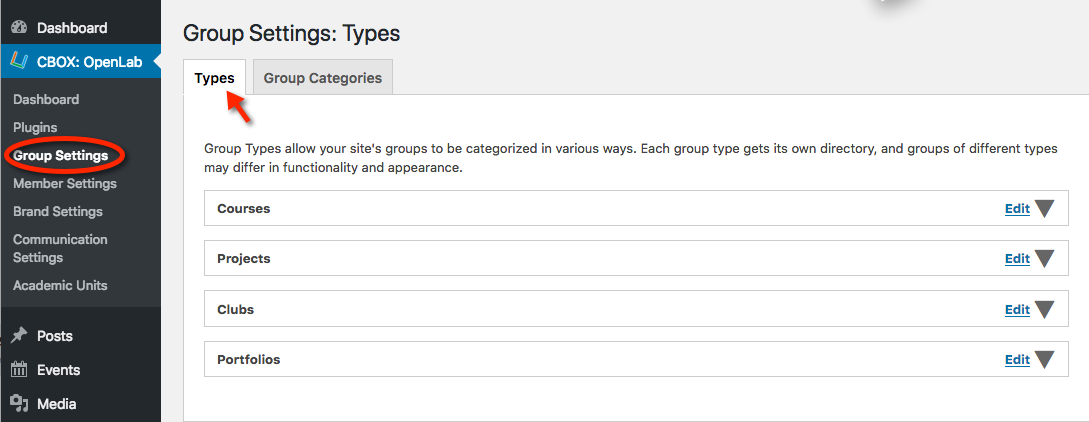Edit the Clubs group type

click(x=1017, y=310)
